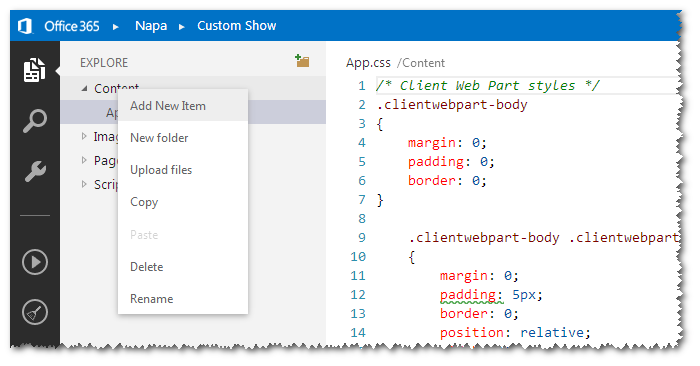Choose Add New Item from context menu
700x366 pixels.
(183, 106)
